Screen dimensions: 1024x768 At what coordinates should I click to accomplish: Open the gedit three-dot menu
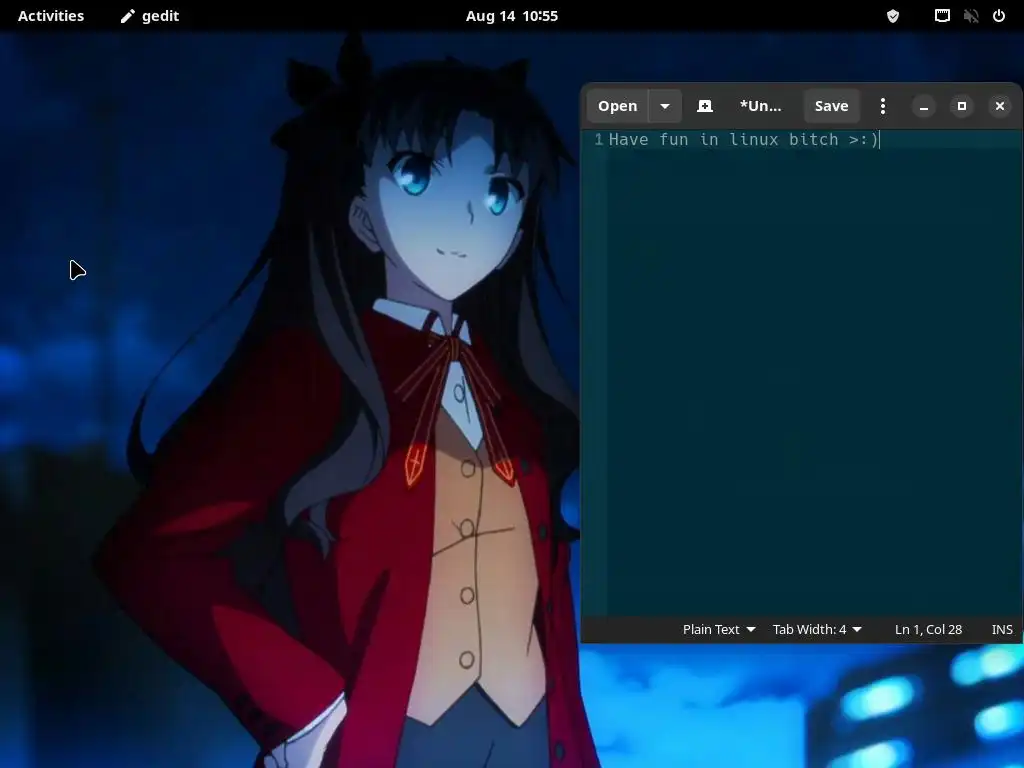tap(883, 106)
